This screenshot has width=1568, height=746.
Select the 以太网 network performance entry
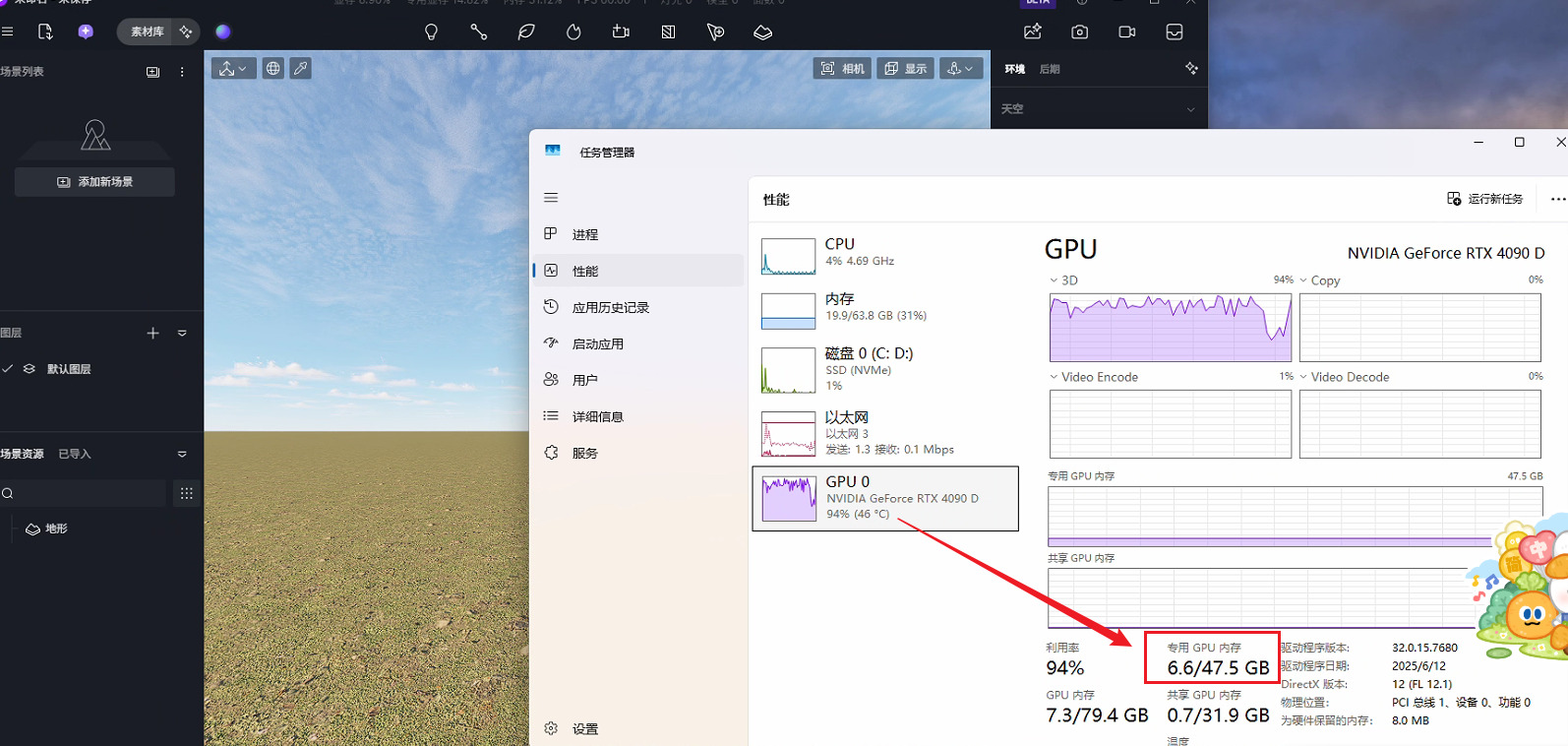[885, 434]
